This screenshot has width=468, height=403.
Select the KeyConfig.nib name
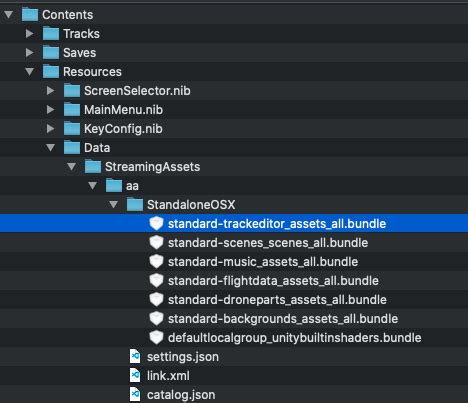(123, 129)
